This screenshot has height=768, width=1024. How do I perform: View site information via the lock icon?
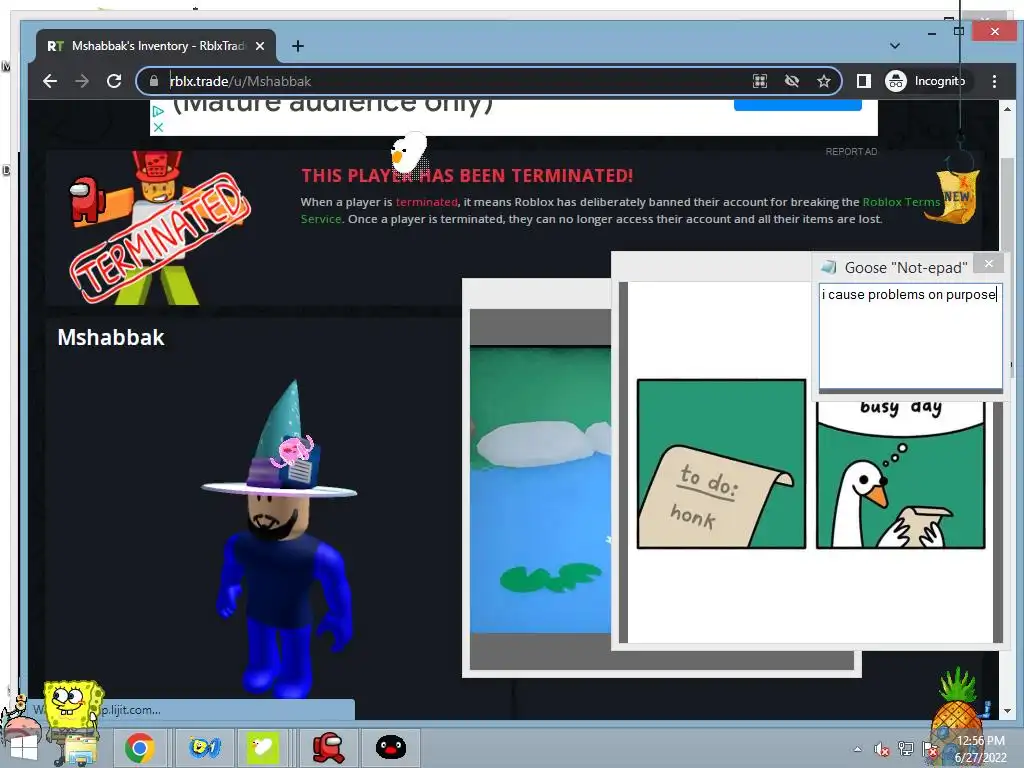[x=153, y=81]
